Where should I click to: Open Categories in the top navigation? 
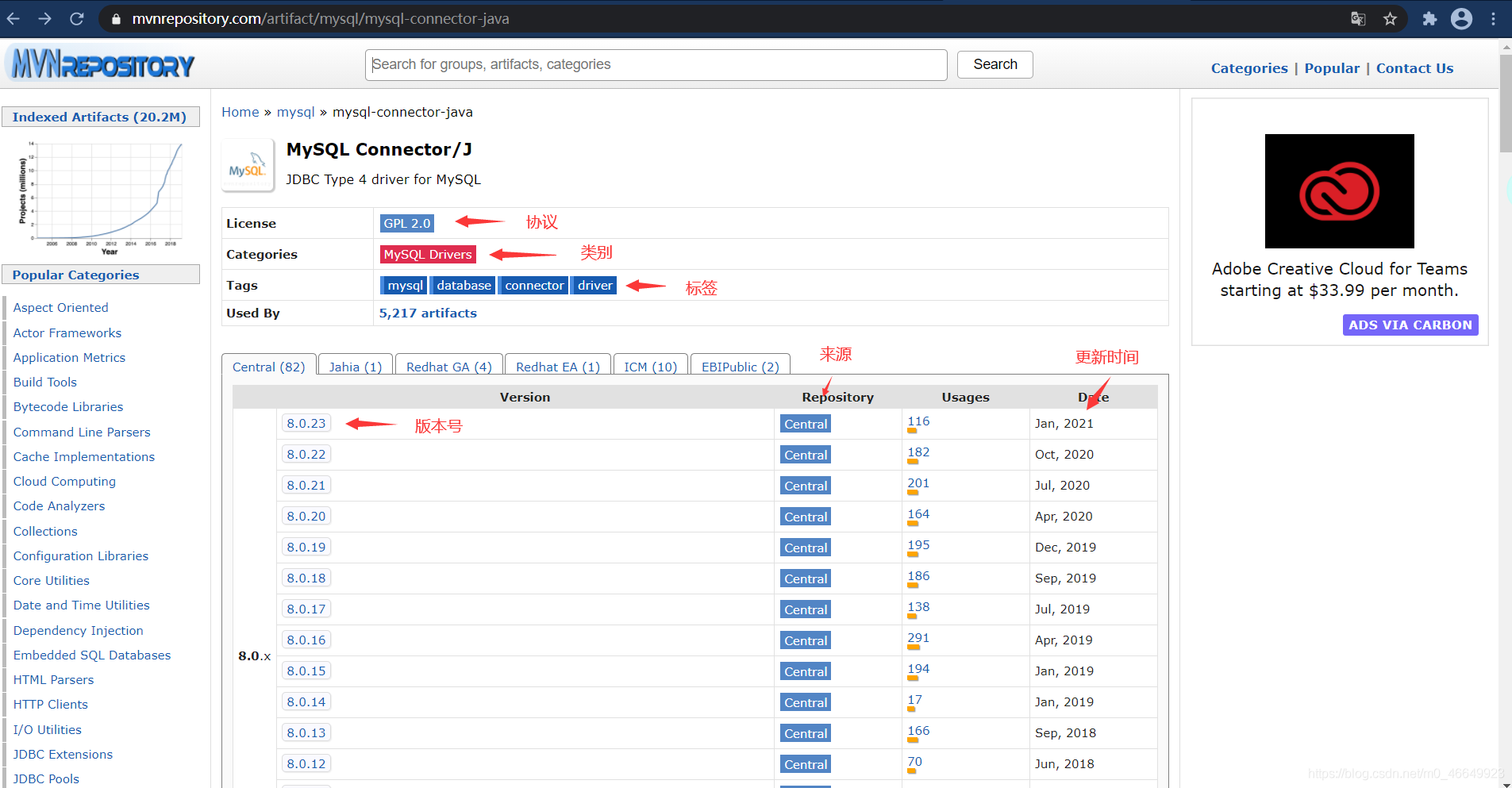1249,68
